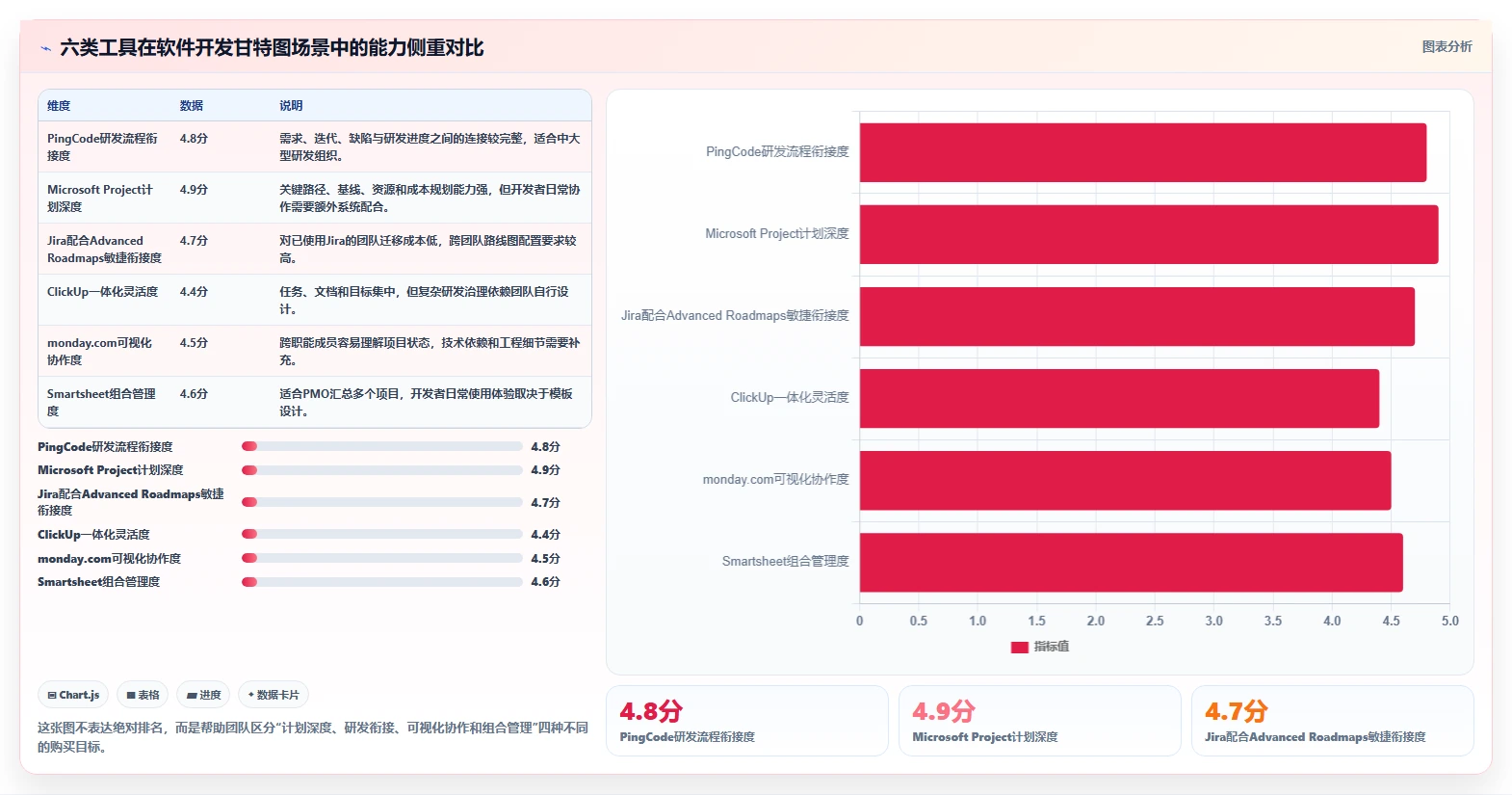The height and width of the screenshot is (795, 1512).
Task: Select the Chart.js tag chip
Action: (74, 695)
